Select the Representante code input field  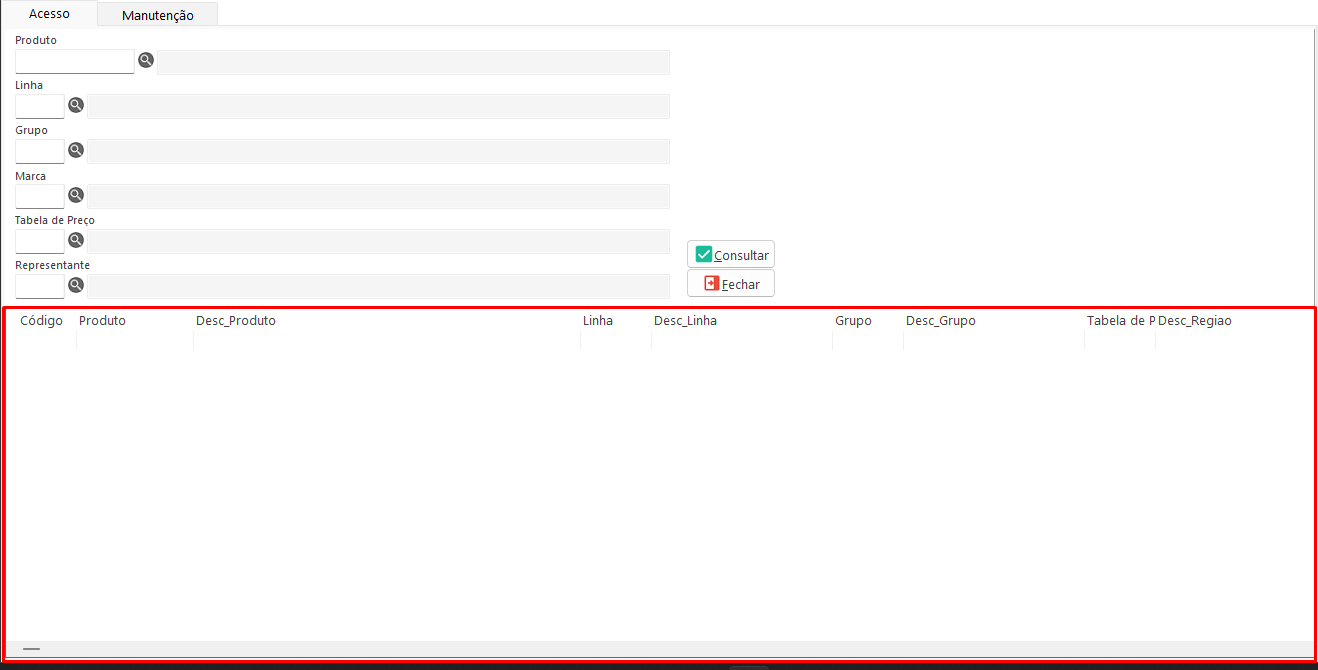[40, 286]
